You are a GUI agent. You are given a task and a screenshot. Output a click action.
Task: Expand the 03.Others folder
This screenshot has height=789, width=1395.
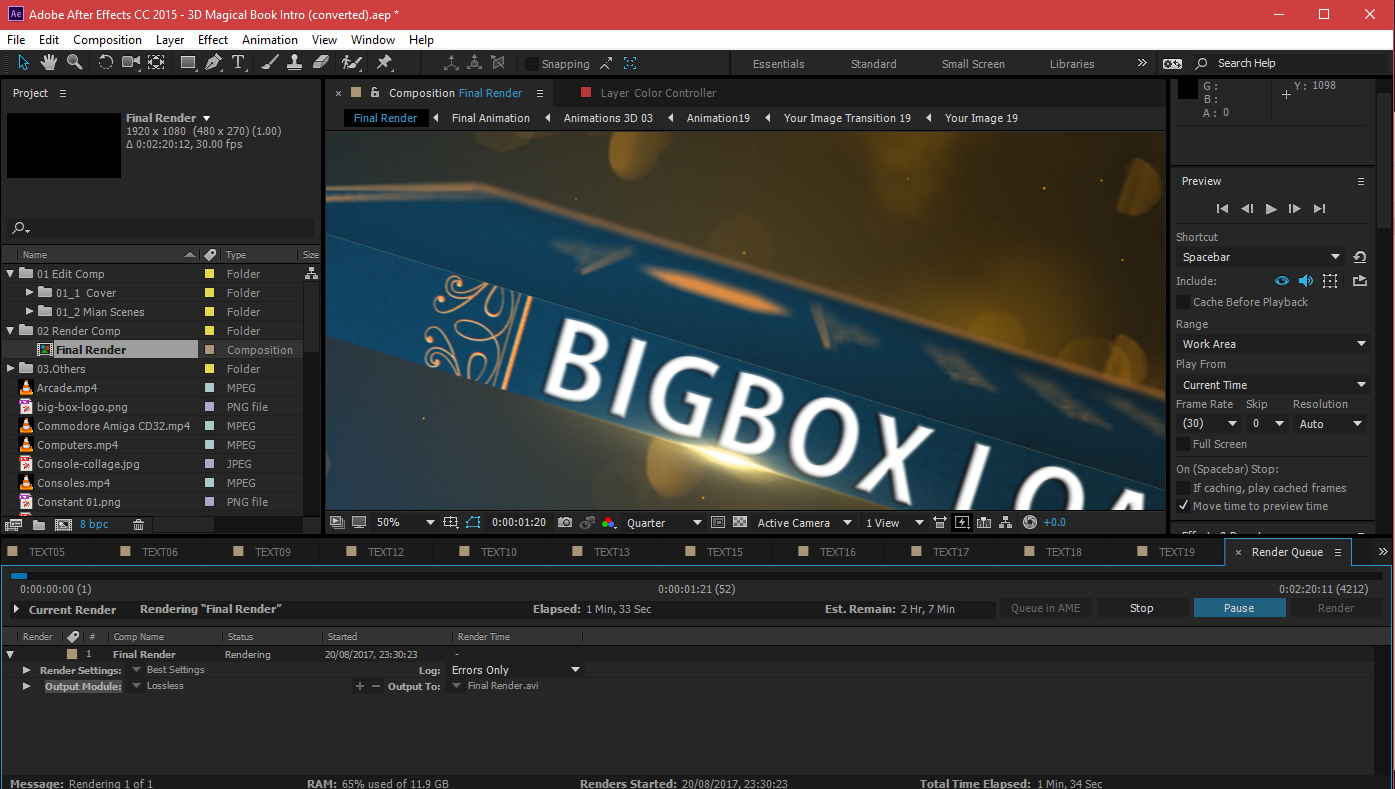click(x=11, y=369)
